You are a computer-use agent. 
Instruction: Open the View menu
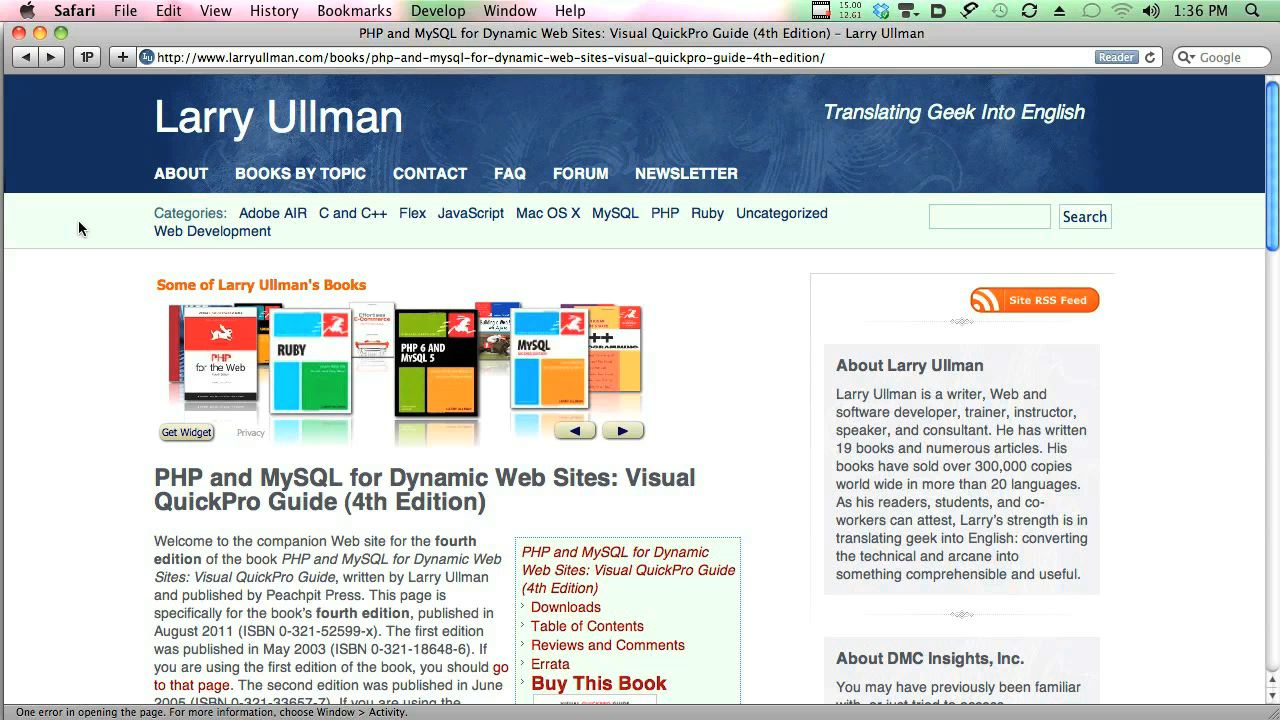point(216,11)
